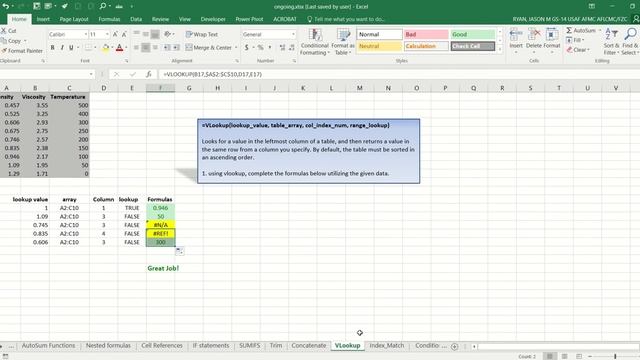
Task: Switch to Page Break Preview in status bar
Action: click(x=579, y=356)
